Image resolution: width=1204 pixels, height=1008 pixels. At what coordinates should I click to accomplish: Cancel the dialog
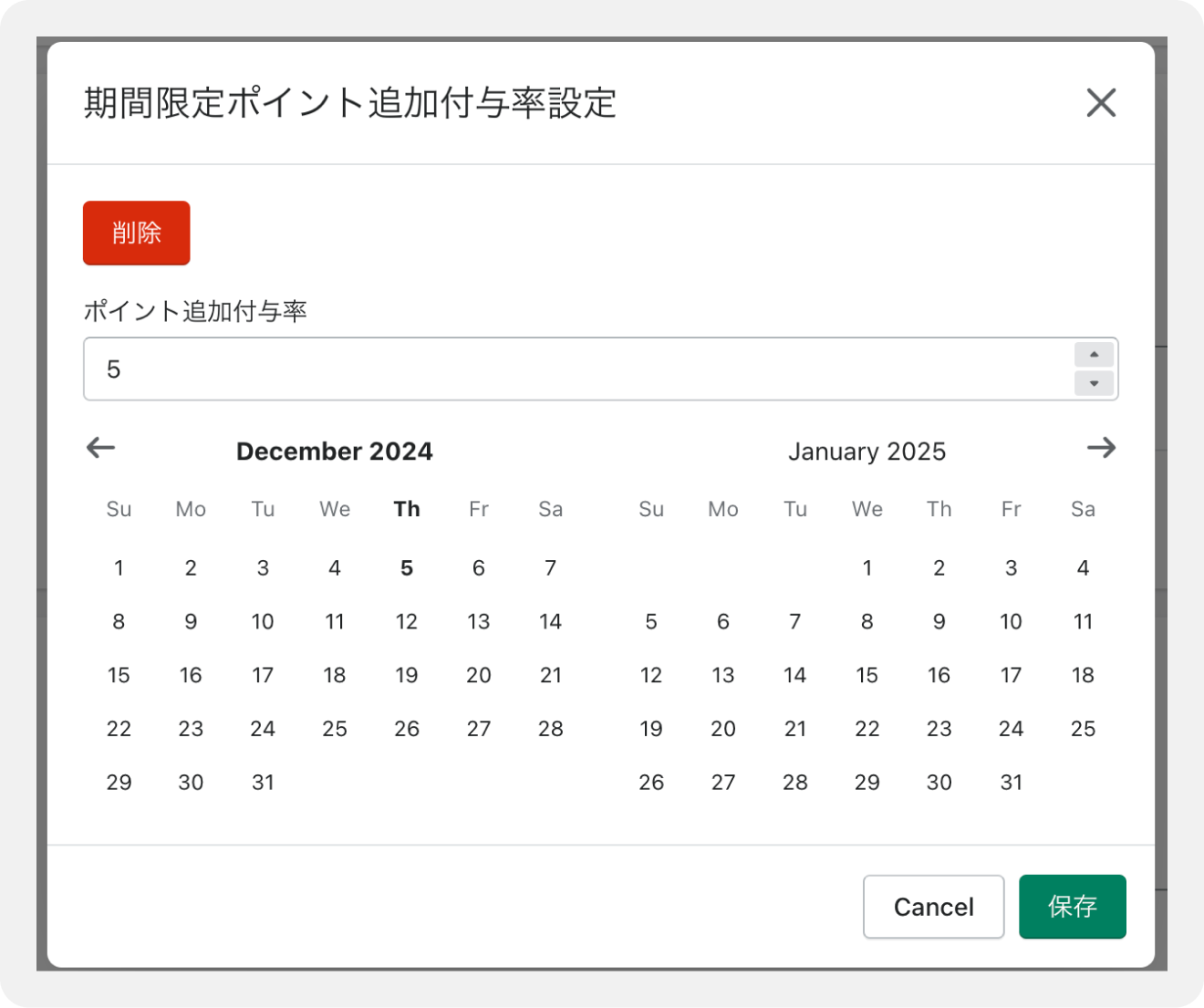[933, 907]
